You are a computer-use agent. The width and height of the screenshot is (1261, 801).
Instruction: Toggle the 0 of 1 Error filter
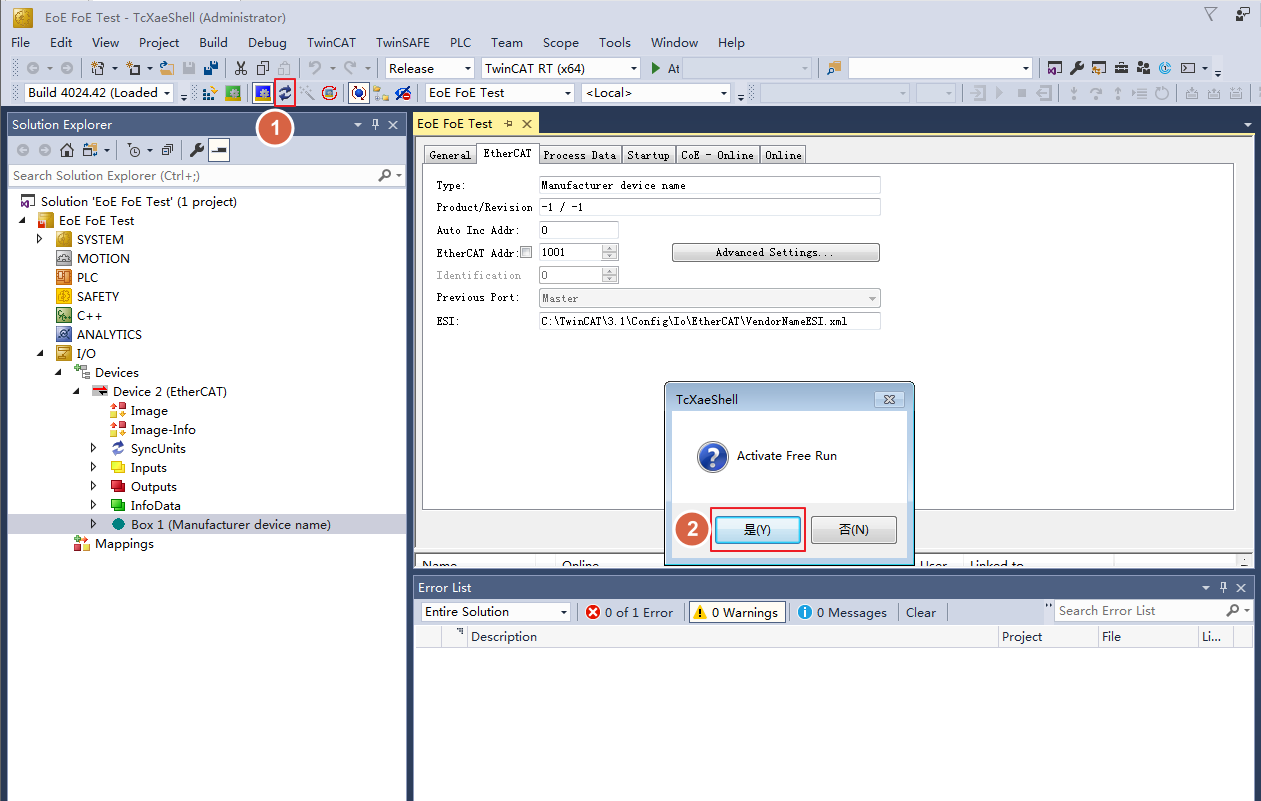click(630, 612)
